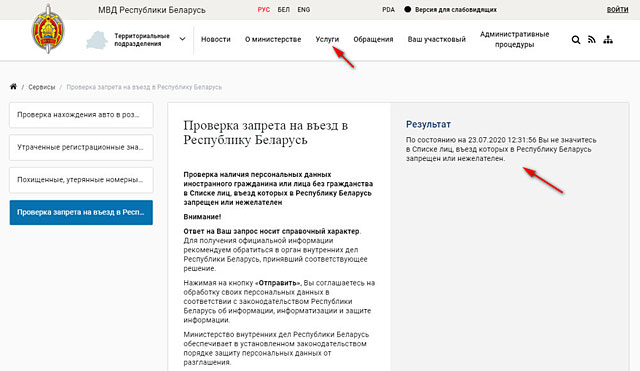Click the result text dated 23.07.2020
The image size is (640, 371).
(501, 149)
